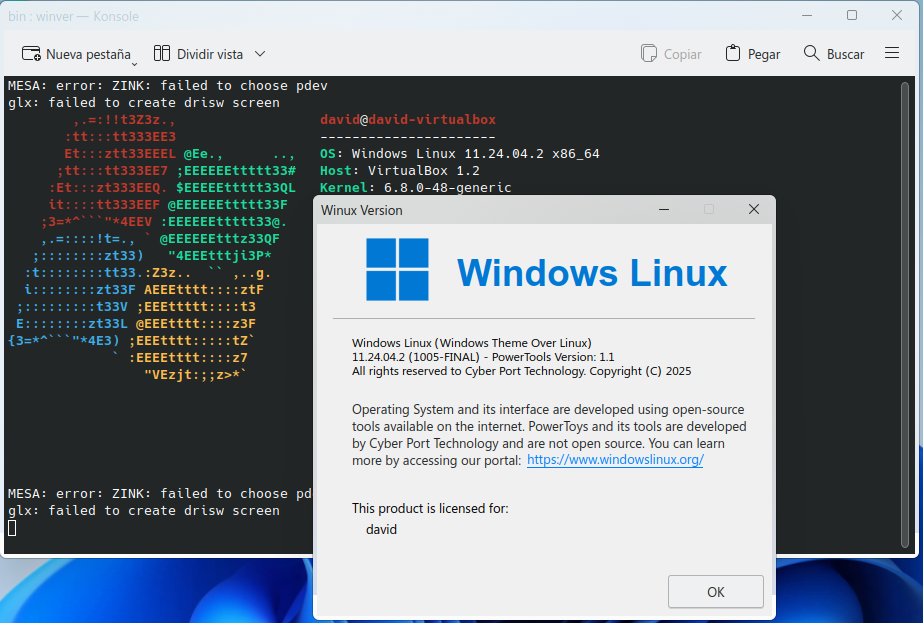Click the terminal's vertical scrollbar
Viewport: 923px width, 623px height.
coord(913,300)
